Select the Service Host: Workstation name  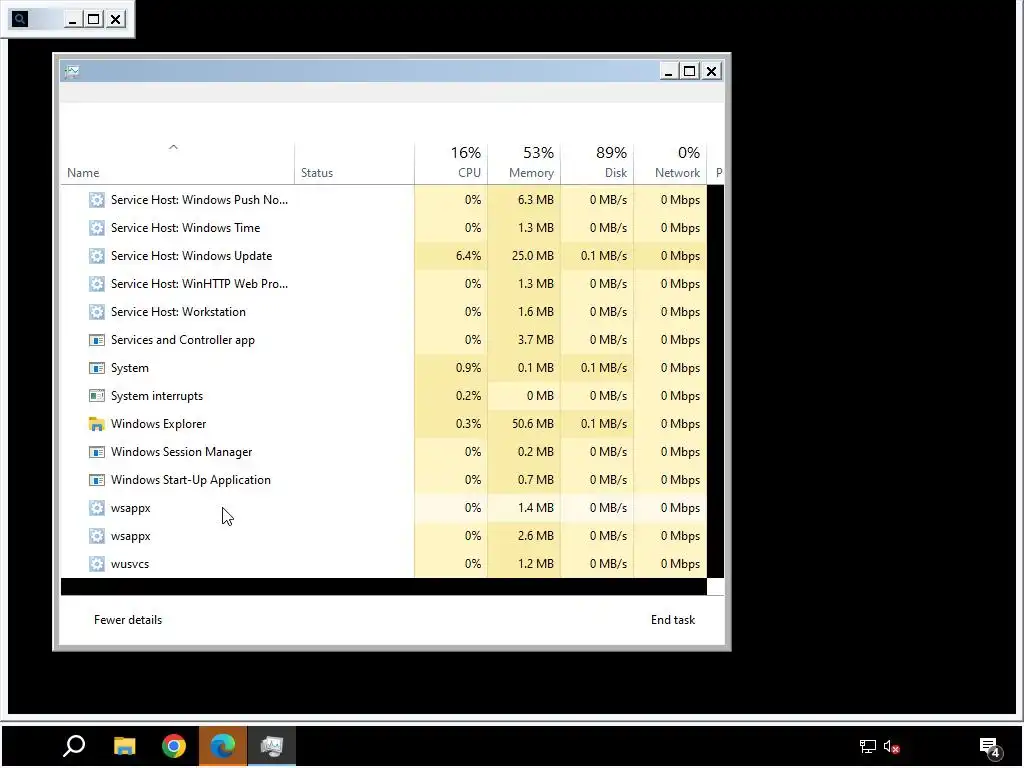[178, 312]
